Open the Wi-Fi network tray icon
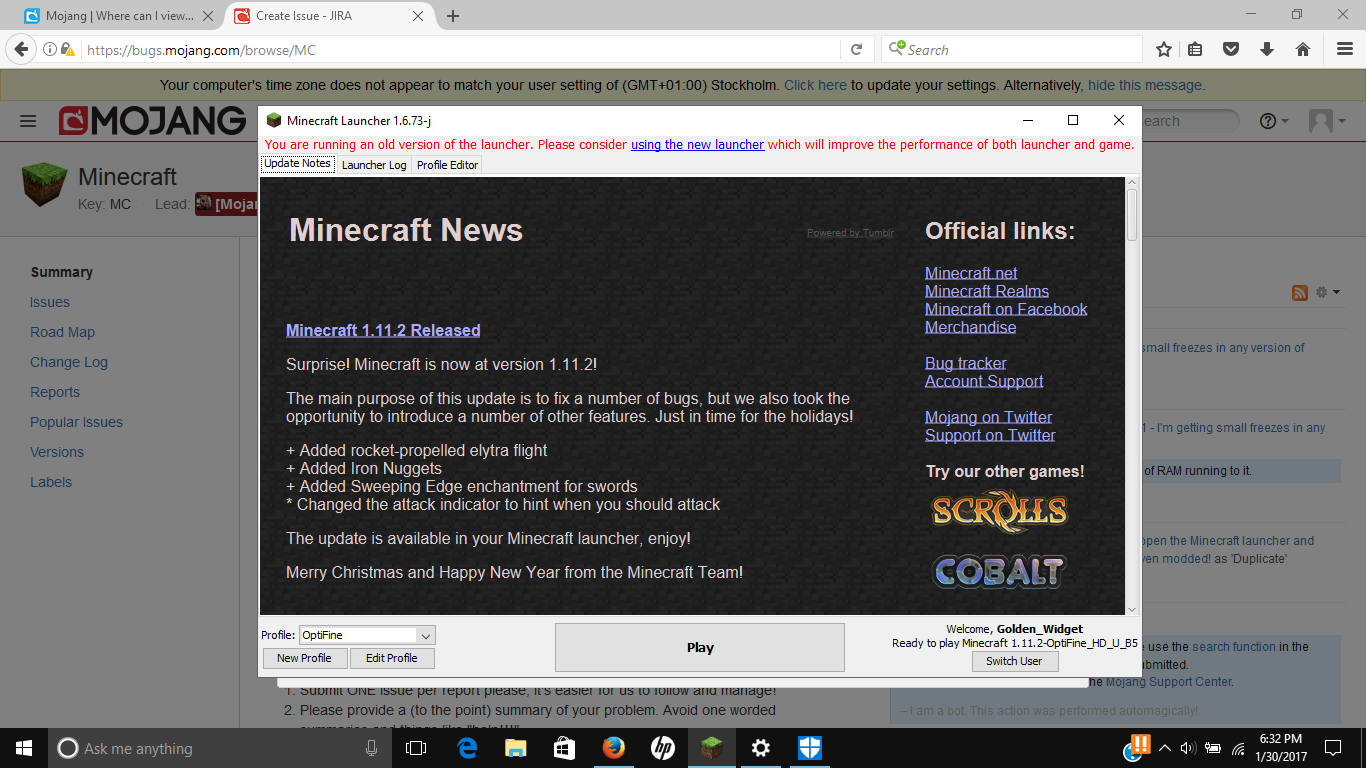The width and height of the screenshot is (1367, 768). (x=1238, y=748)
